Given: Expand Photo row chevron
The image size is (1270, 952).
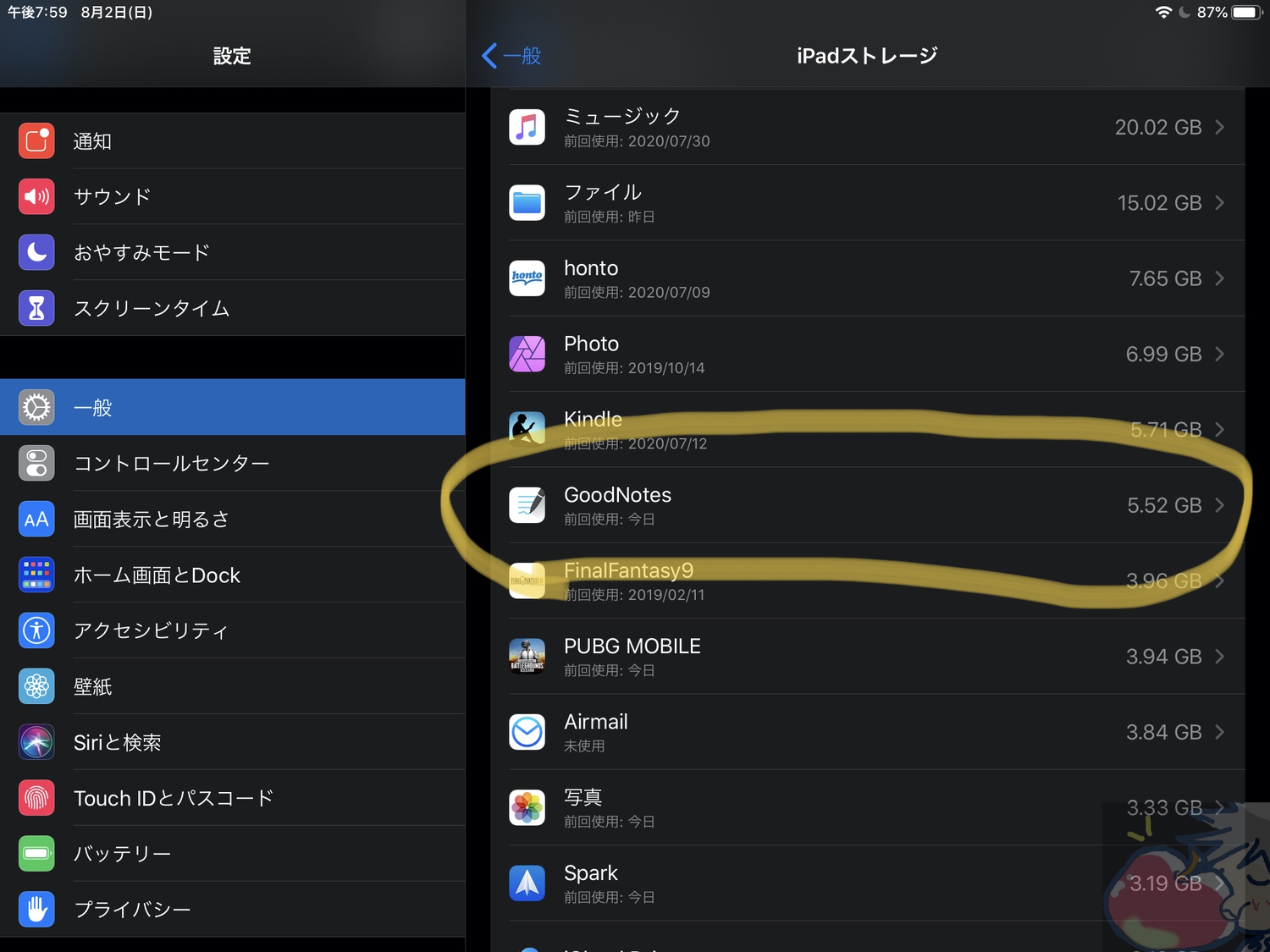Looking at the screenshot, I should tap(1220, 354).
